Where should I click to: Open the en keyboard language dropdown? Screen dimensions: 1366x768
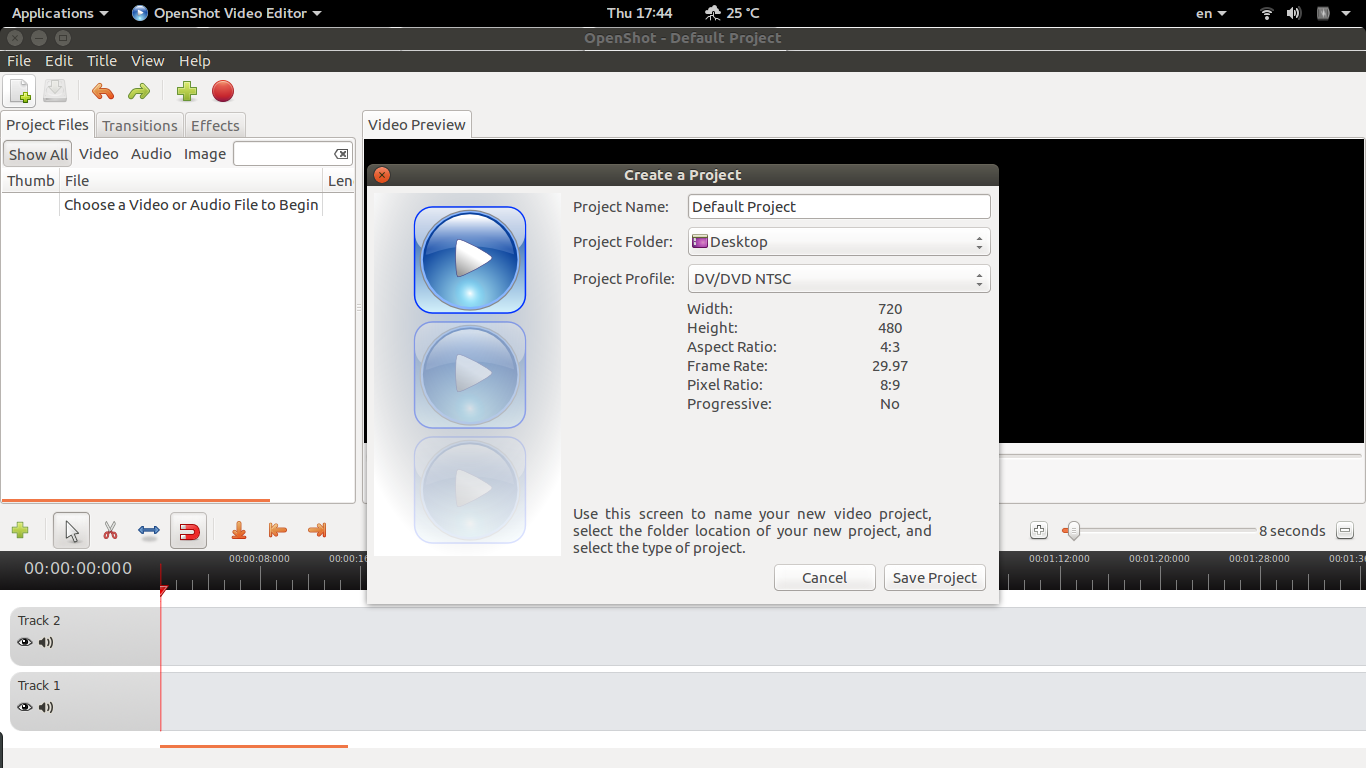pos(1211,13)
